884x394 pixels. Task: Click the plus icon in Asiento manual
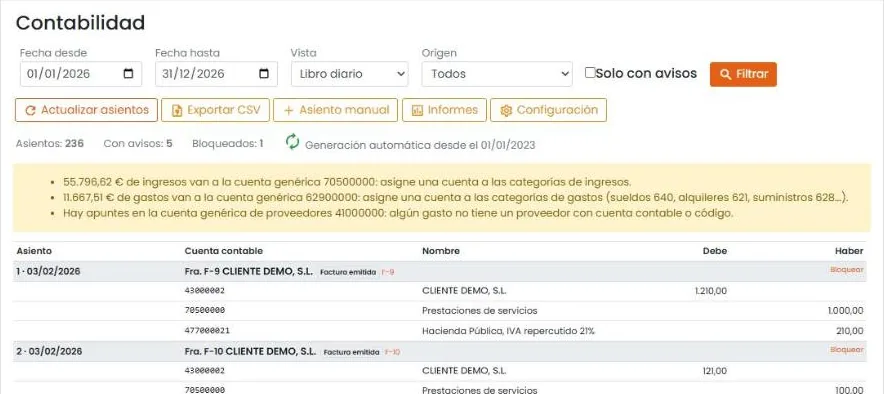pos(288,110)
